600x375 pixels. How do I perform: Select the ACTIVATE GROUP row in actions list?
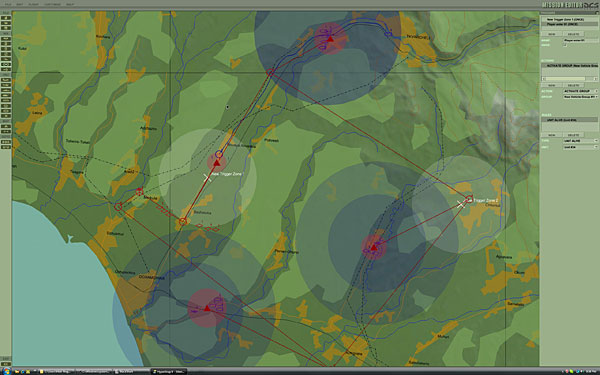pyautogui.click(x=569, y=66)
